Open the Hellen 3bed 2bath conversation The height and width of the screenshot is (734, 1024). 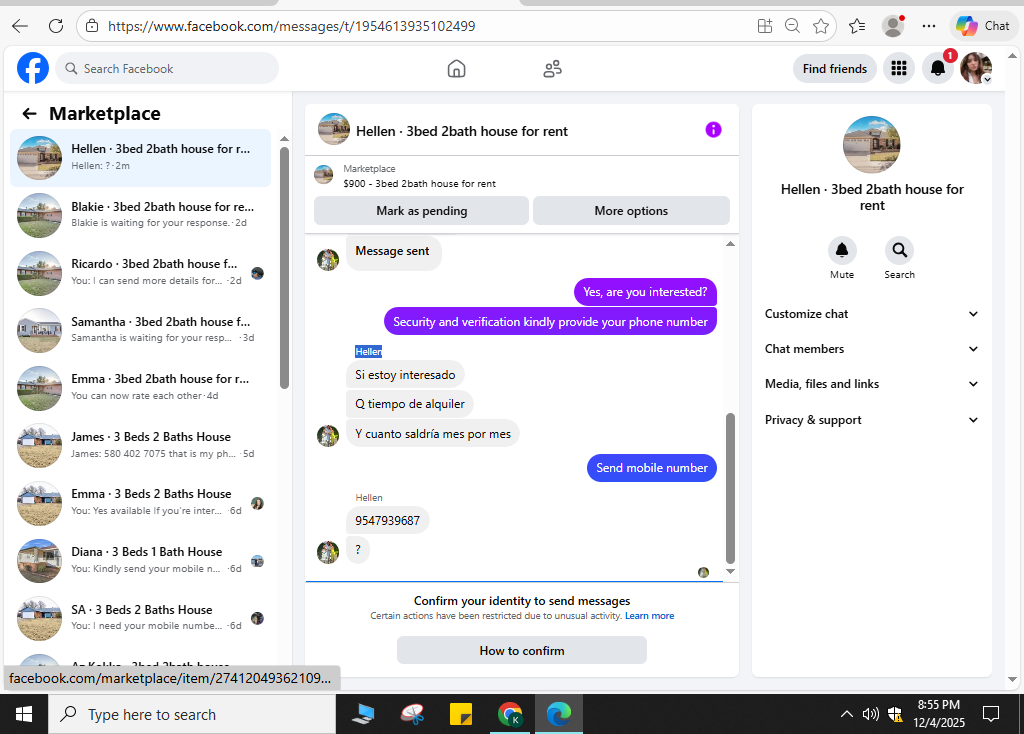(x=140, y=157)
